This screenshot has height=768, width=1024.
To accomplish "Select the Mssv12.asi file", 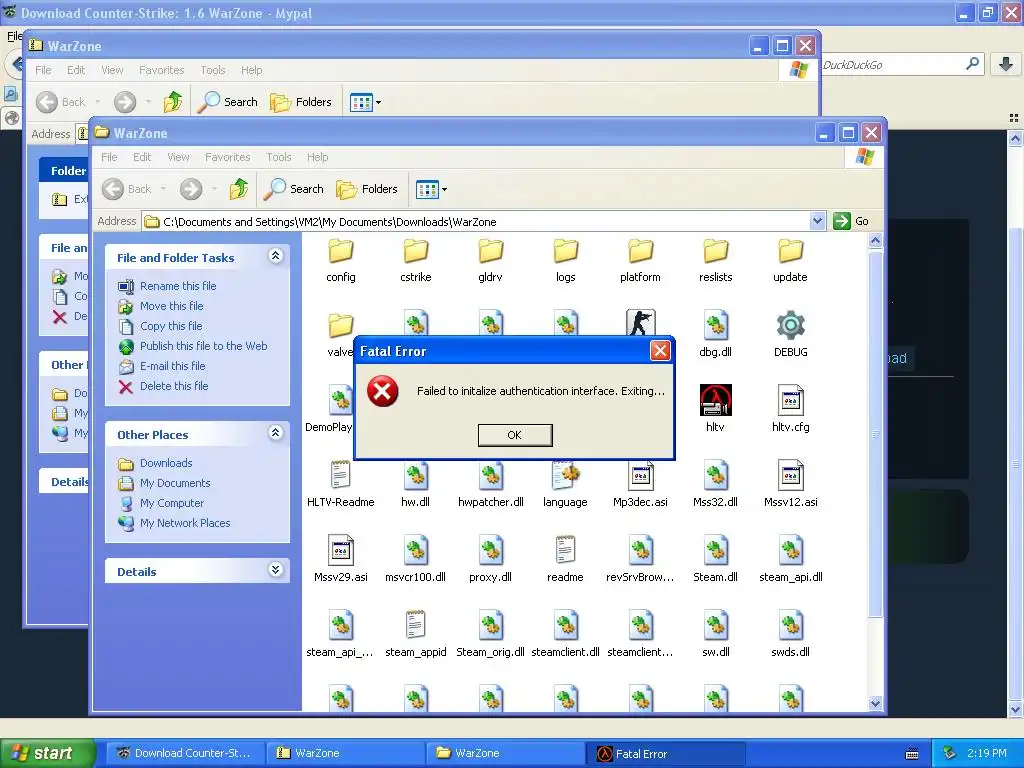I will [790, 484].
